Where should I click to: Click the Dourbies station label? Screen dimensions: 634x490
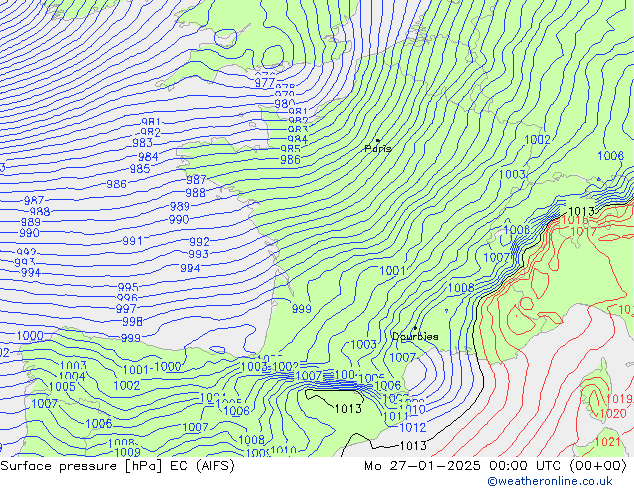point(415,336)
